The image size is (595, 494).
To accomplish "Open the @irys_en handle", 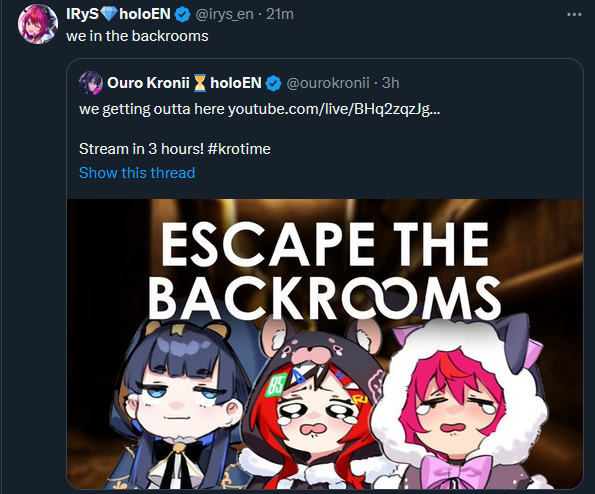I will pos(224,14).
